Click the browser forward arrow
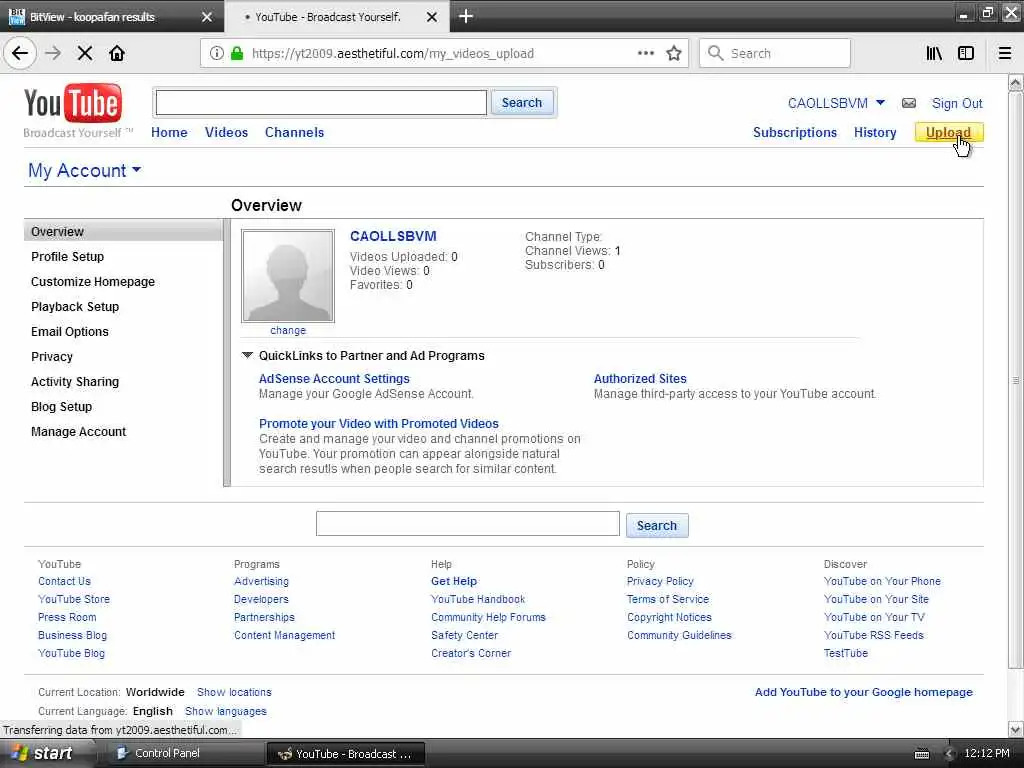Viewport: 1024px width, 768px height. [53, 53]
